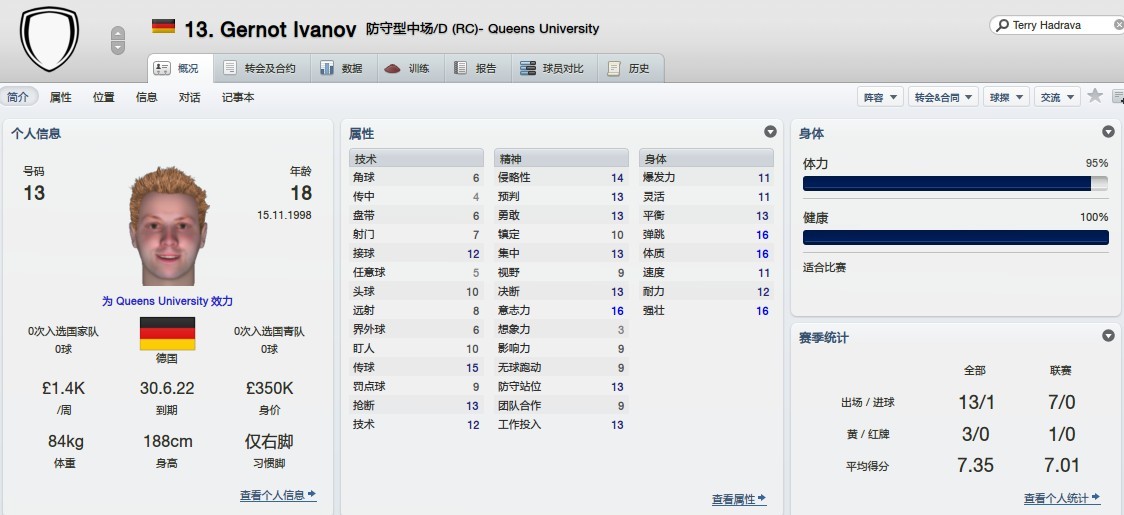1124x515 pixels.
Task: Open the 转会及合约 tab
Action: 261,69
